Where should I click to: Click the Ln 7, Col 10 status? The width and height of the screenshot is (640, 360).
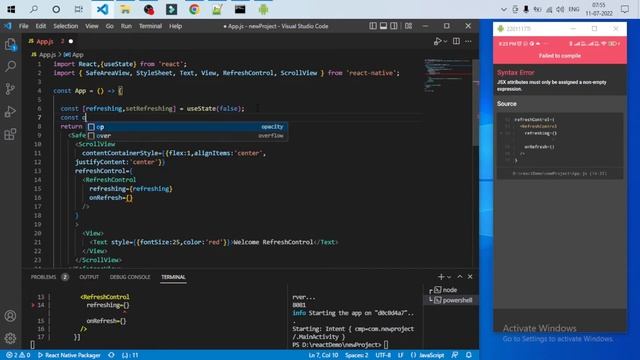[x=323, y=355]
